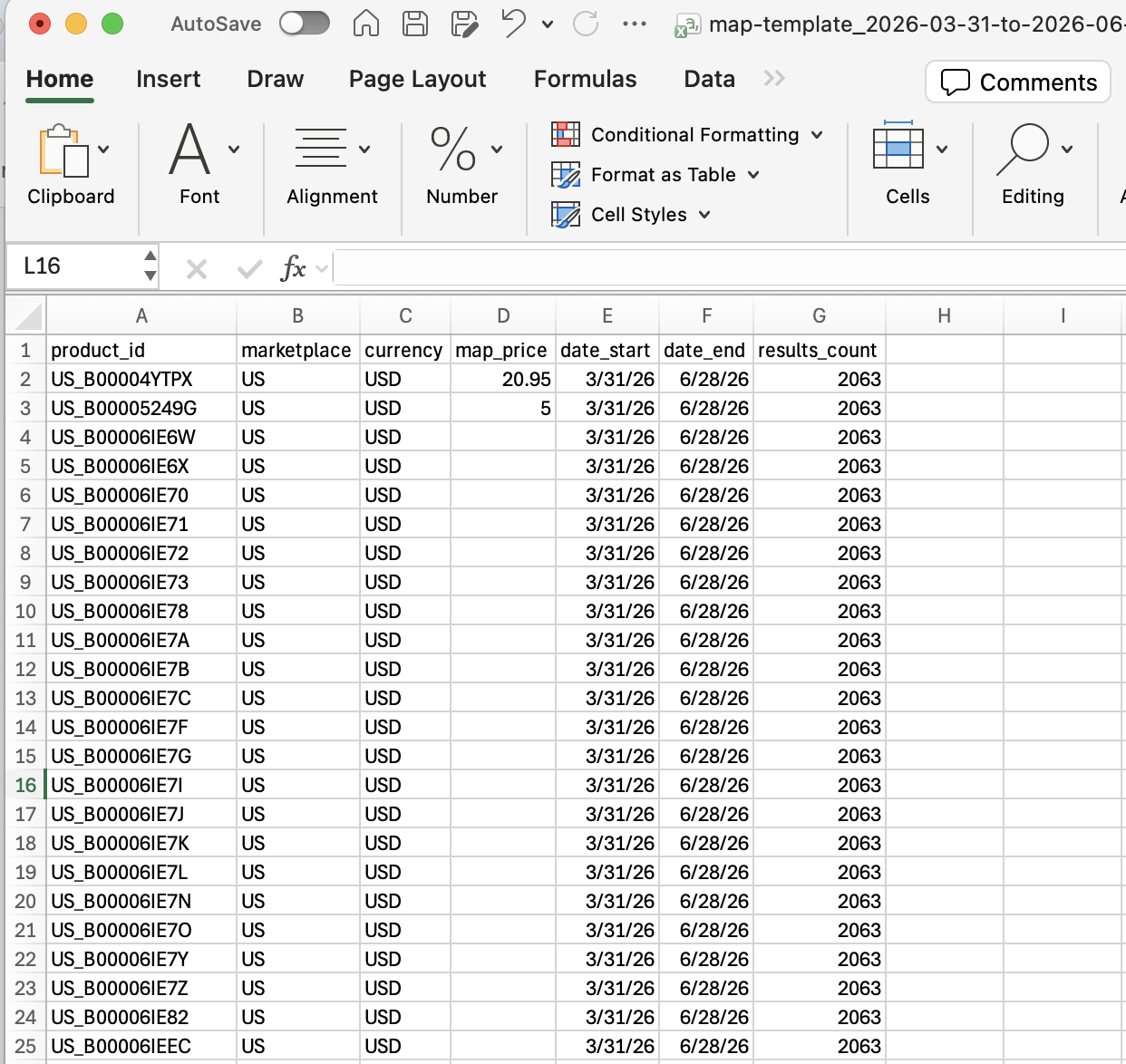The width and height of the screenshot is (1126, 1064).
Task: Click the Save floppy disk icon
Action: click(415, 24)
